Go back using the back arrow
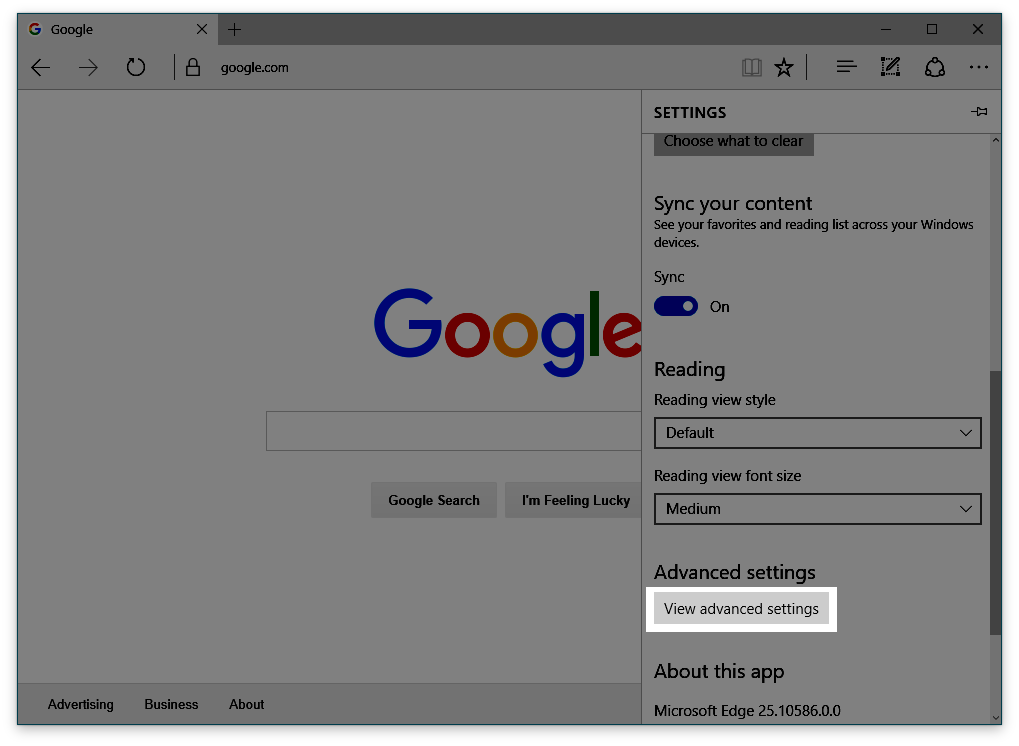This screenshot has width=1019, height=746. pos(40,68)
